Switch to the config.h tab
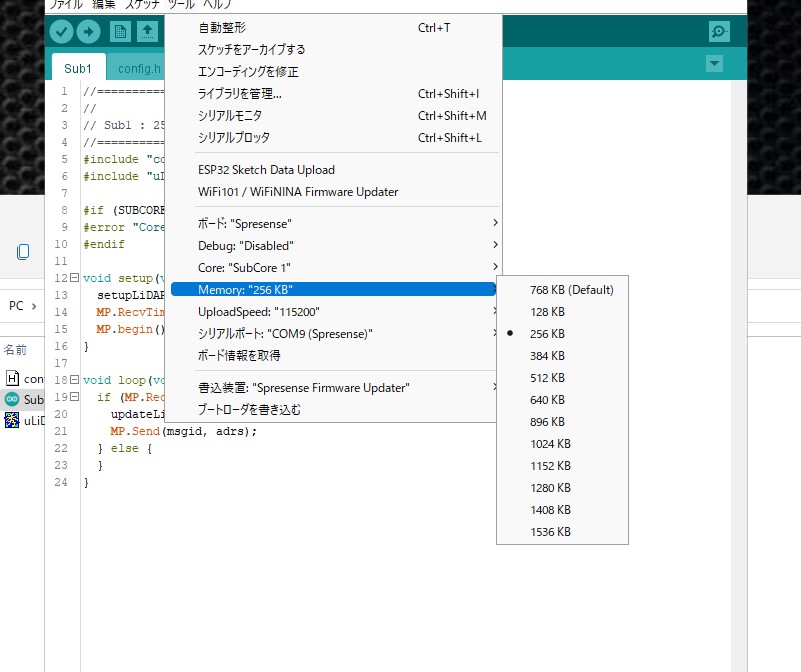801x672 pixels. (138, 68)
